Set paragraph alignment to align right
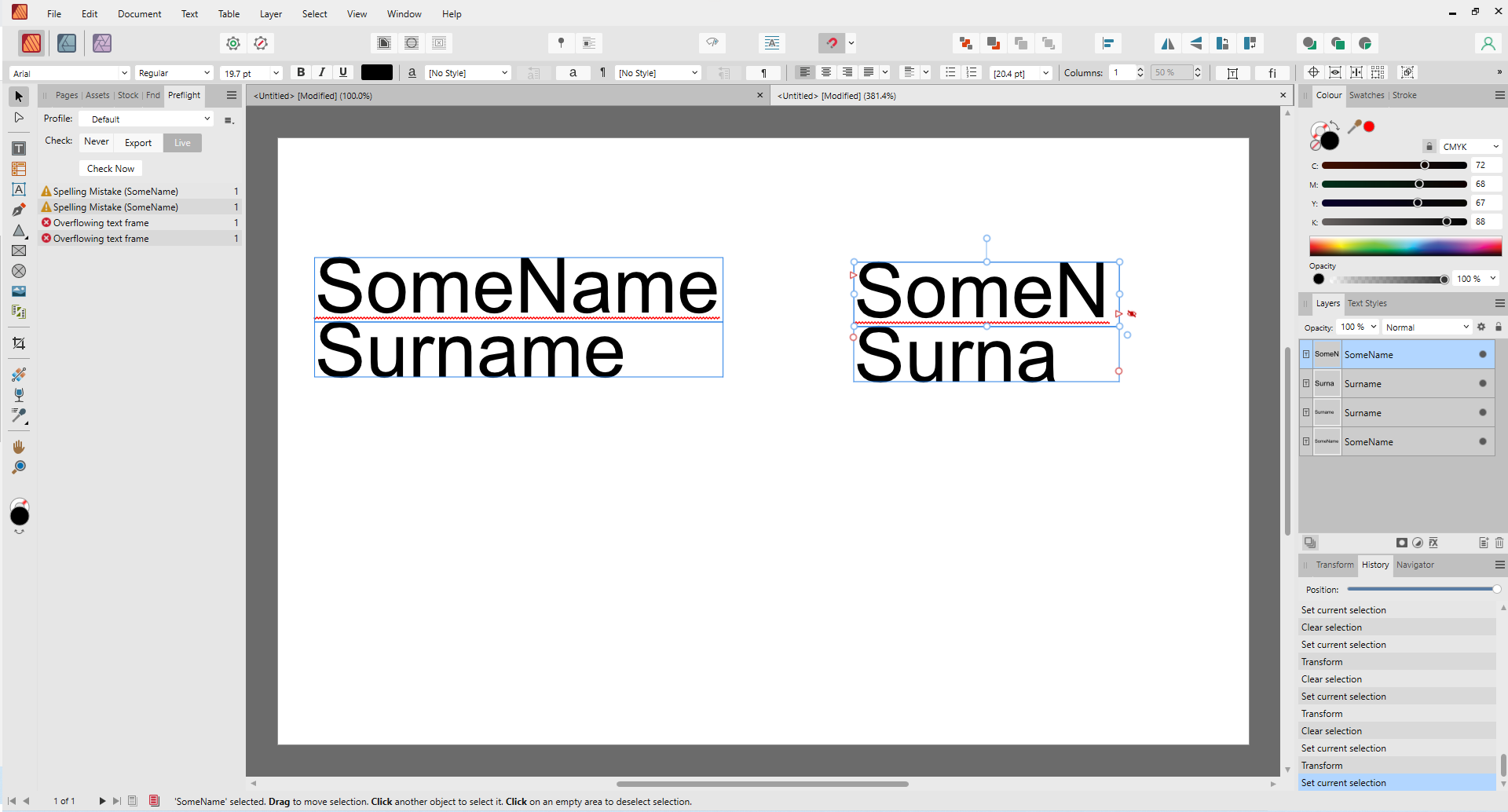This screenshot has height=812, width=1508. pyautogui.click(x=847, y=72)
